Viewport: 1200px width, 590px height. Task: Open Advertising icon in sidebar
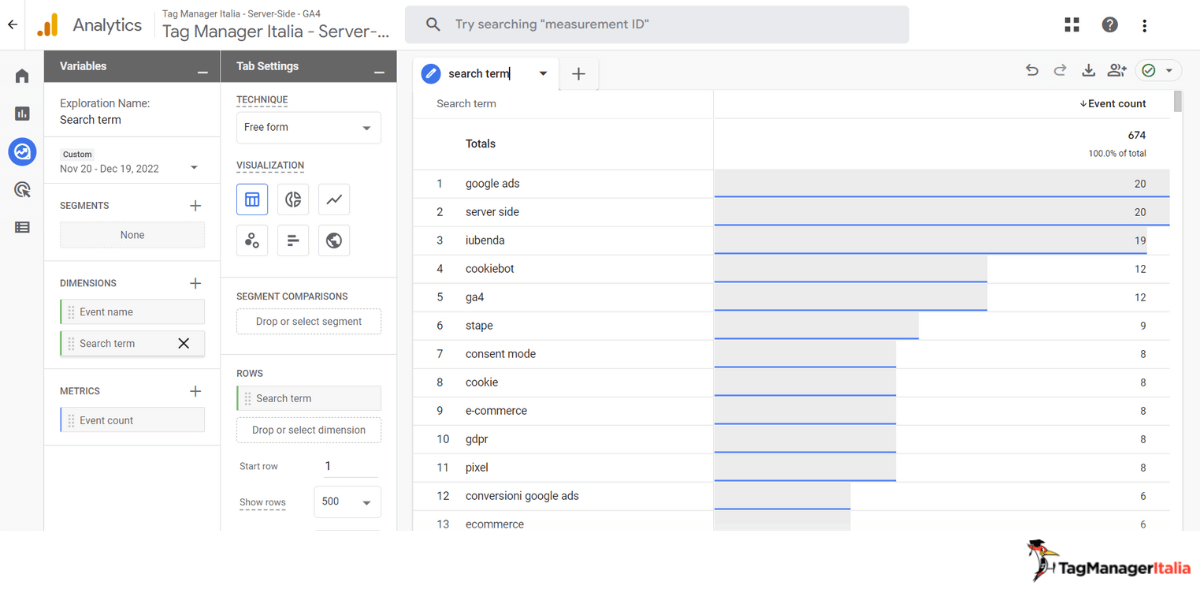(x=22, y=189)
